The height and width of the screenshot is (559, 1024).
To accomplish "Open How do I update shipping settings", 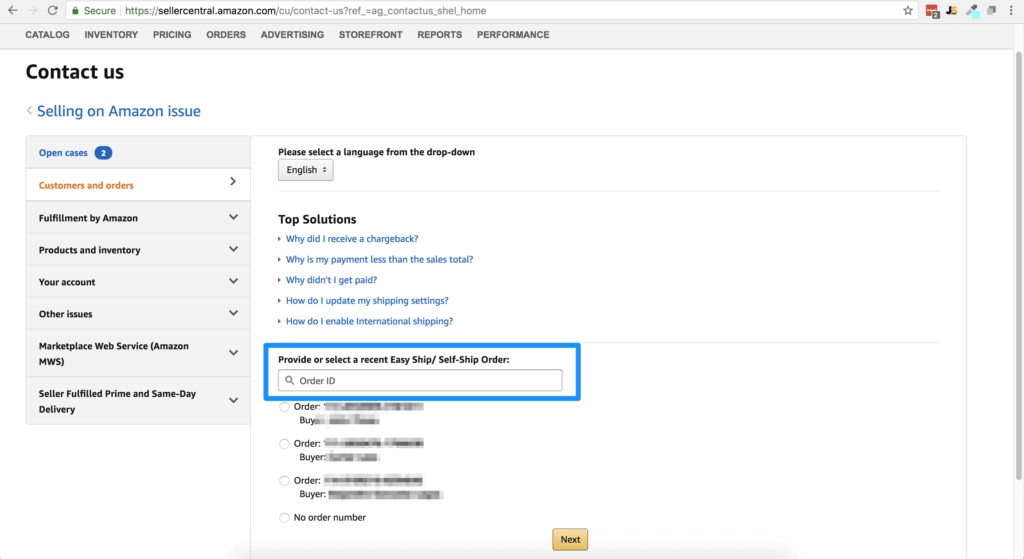I will pos(367,300).
